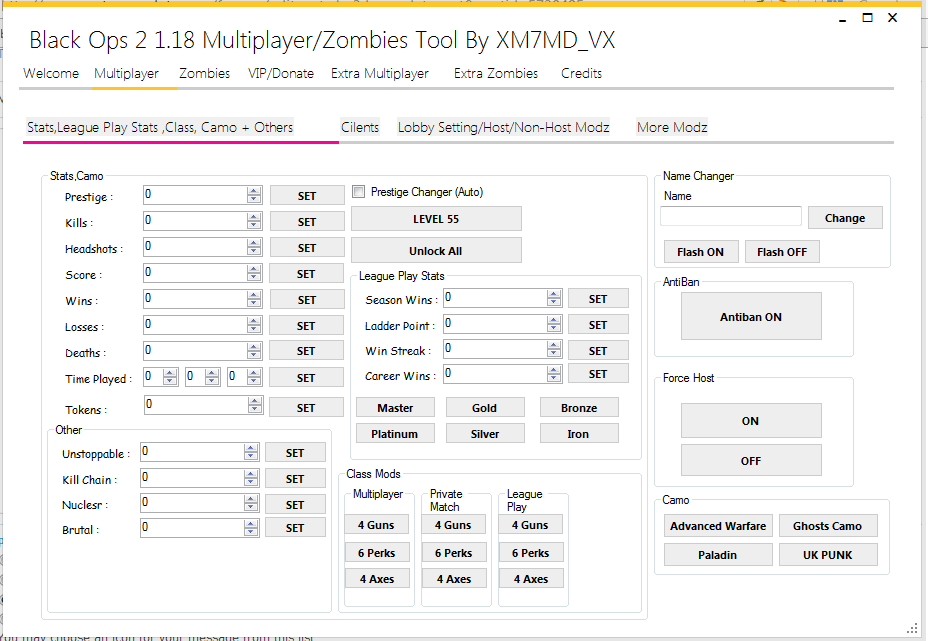
Task: Click 4 Guns under Multiplayer class mods
Action: tap(376, 524)
